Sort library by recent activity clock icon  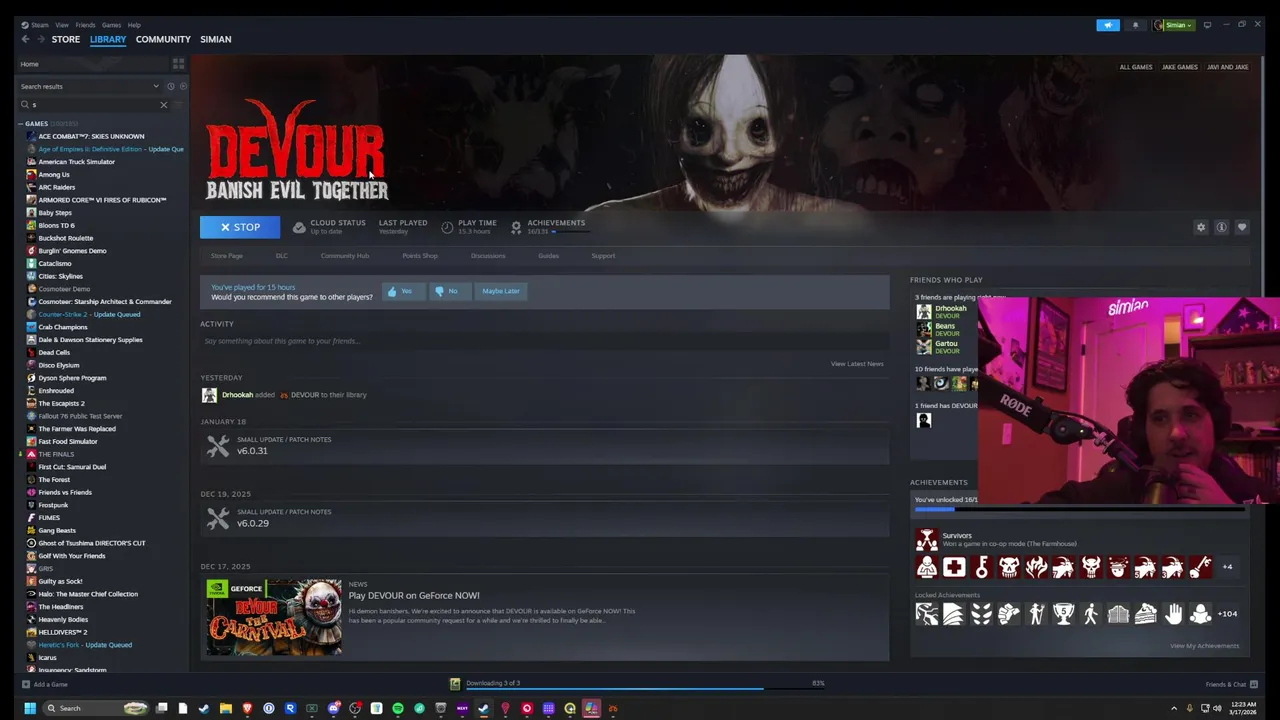point(171,86)
